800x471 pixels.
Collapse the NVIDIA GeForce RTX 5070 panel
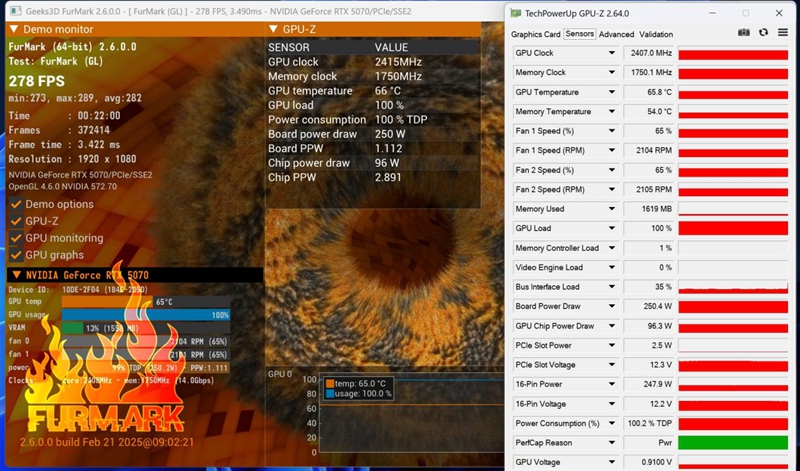(x=14, y=275)
